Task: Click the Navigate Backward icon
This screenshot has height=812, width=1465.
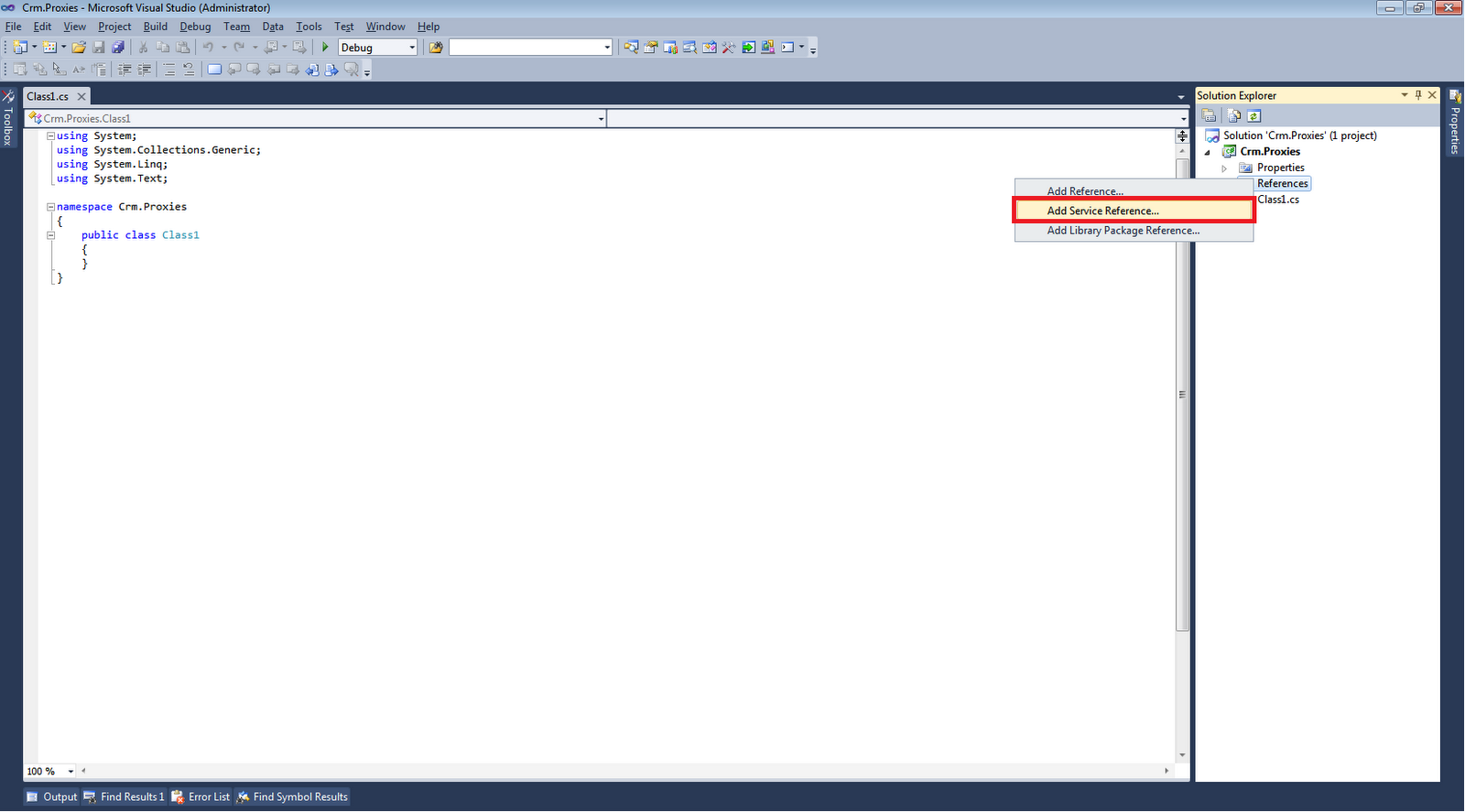Action: [271, 48]
